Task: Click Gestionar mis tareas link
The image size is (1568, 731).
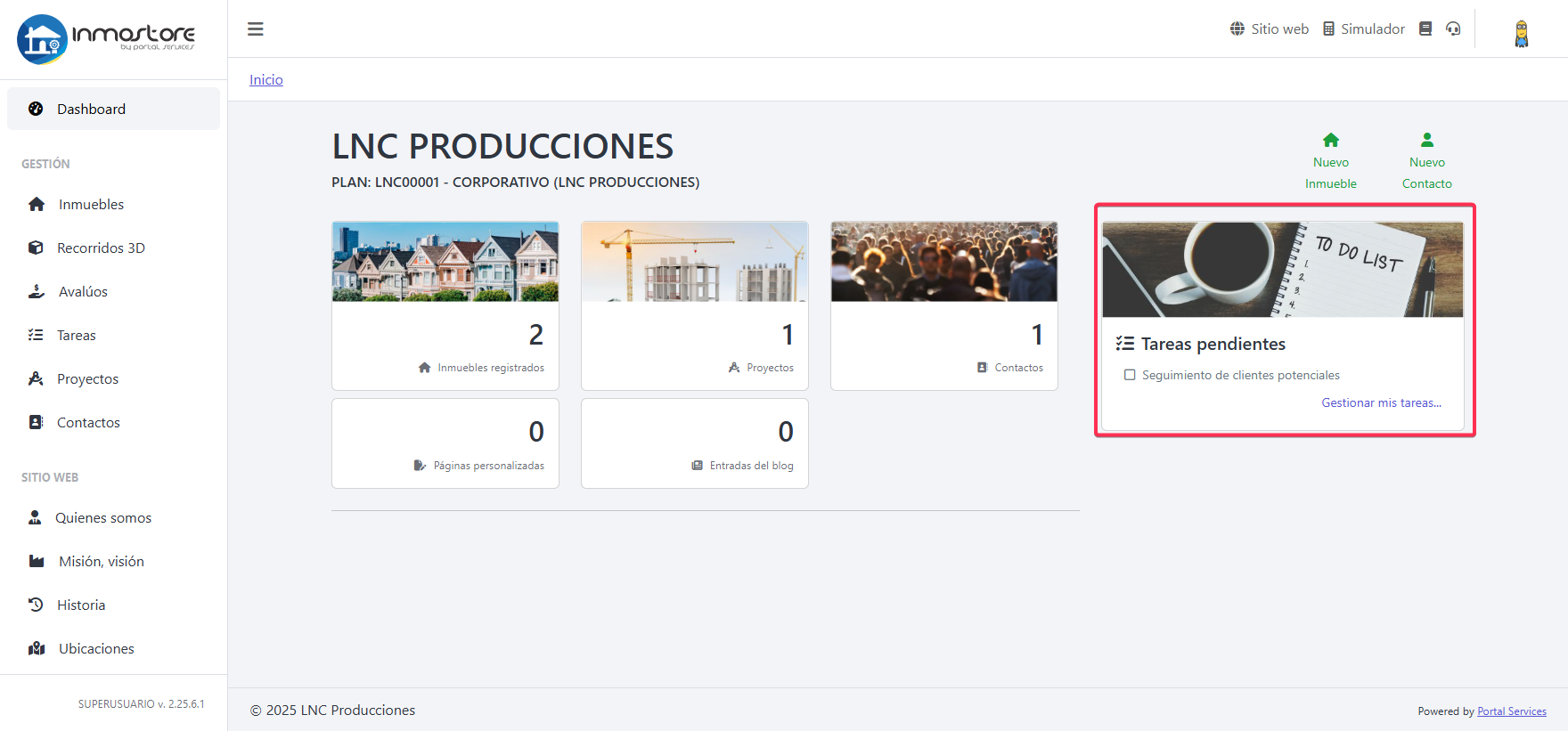Action: click(1381, 402)
